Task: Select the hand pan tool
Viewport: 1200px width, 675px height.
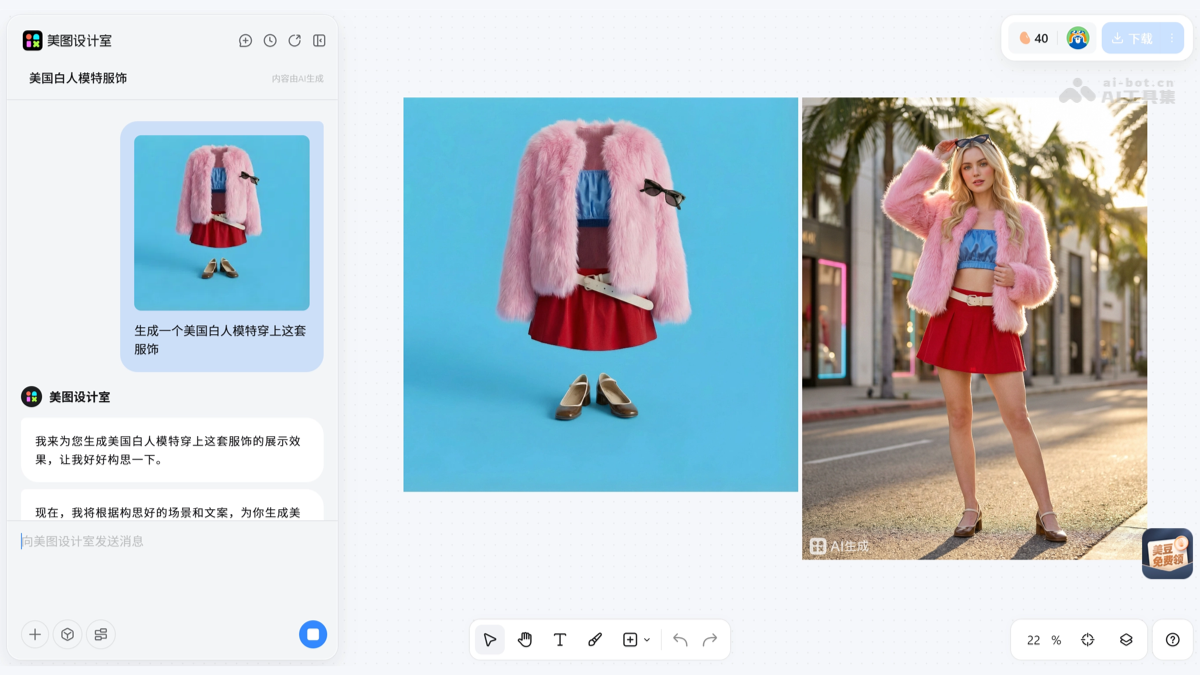Action: tap(524, 639)
